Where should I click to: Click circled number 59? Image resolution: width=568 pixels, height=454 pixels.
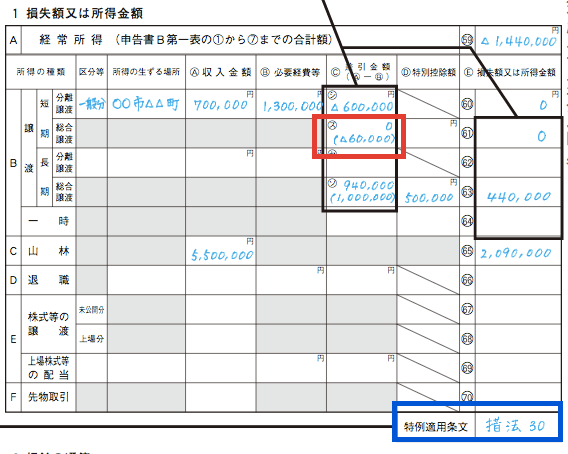click(467, 40)
